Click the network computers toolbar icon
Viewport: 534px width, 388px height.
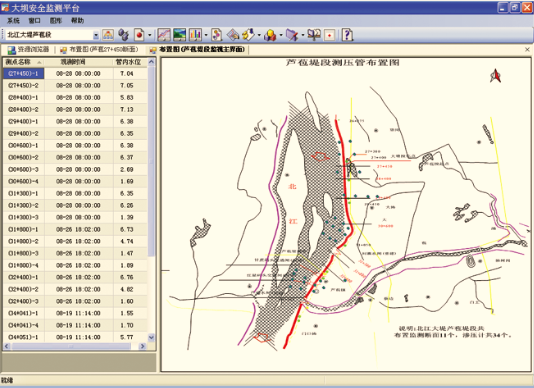click(123, 35)
